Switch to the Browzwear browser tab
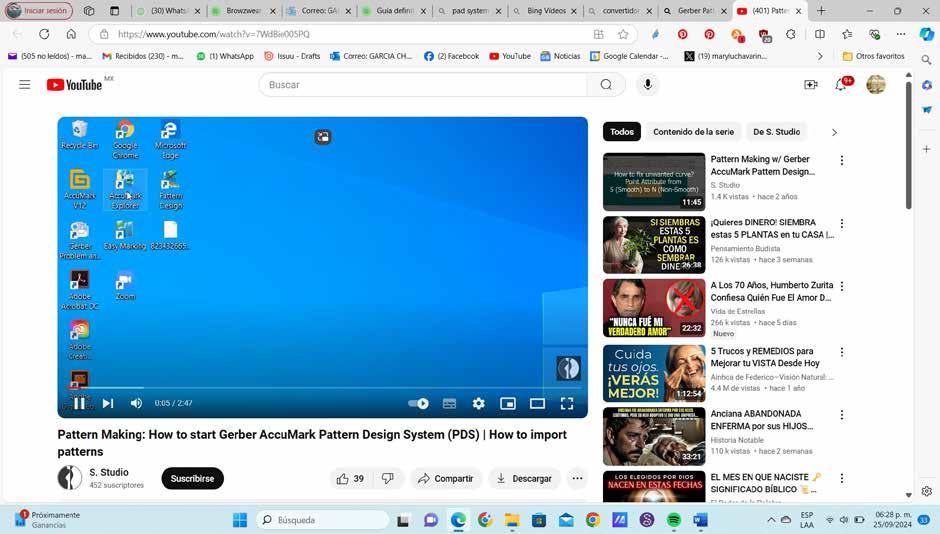The width and height of the screenshot is (940, 534). (243, 11)
